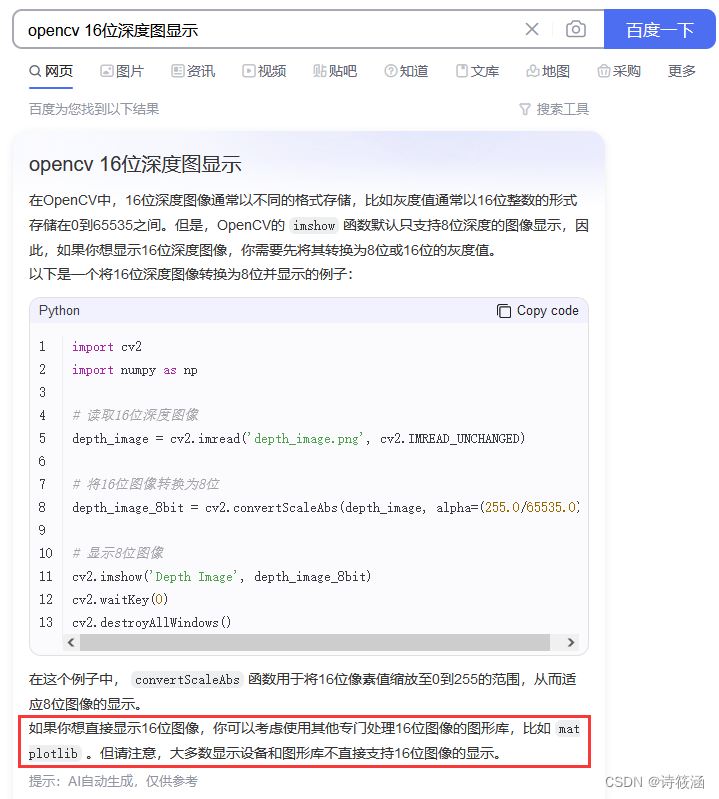Open the 资讯 tab
719x799 pixels.
pos(193,71)
